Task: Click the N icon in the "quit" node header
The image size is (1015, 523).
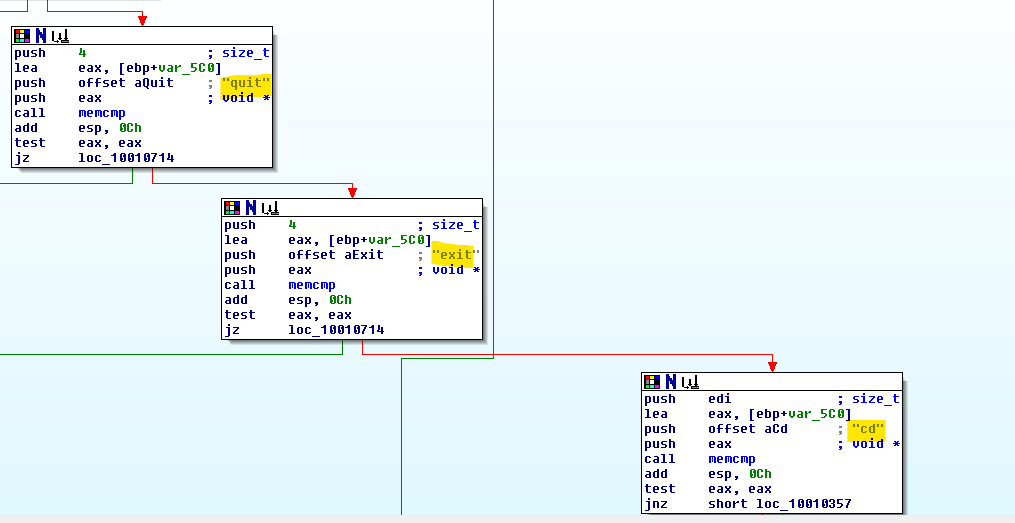Action: tap(41, 36)
